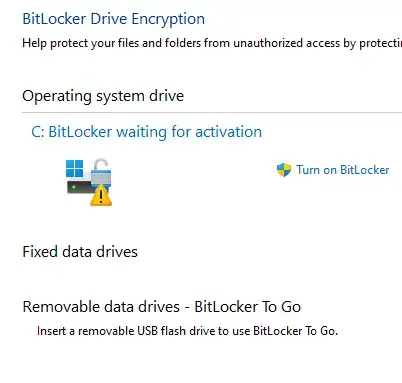
Task: Click the open padlock on the C: drive icon
Action: coord(101,171)
